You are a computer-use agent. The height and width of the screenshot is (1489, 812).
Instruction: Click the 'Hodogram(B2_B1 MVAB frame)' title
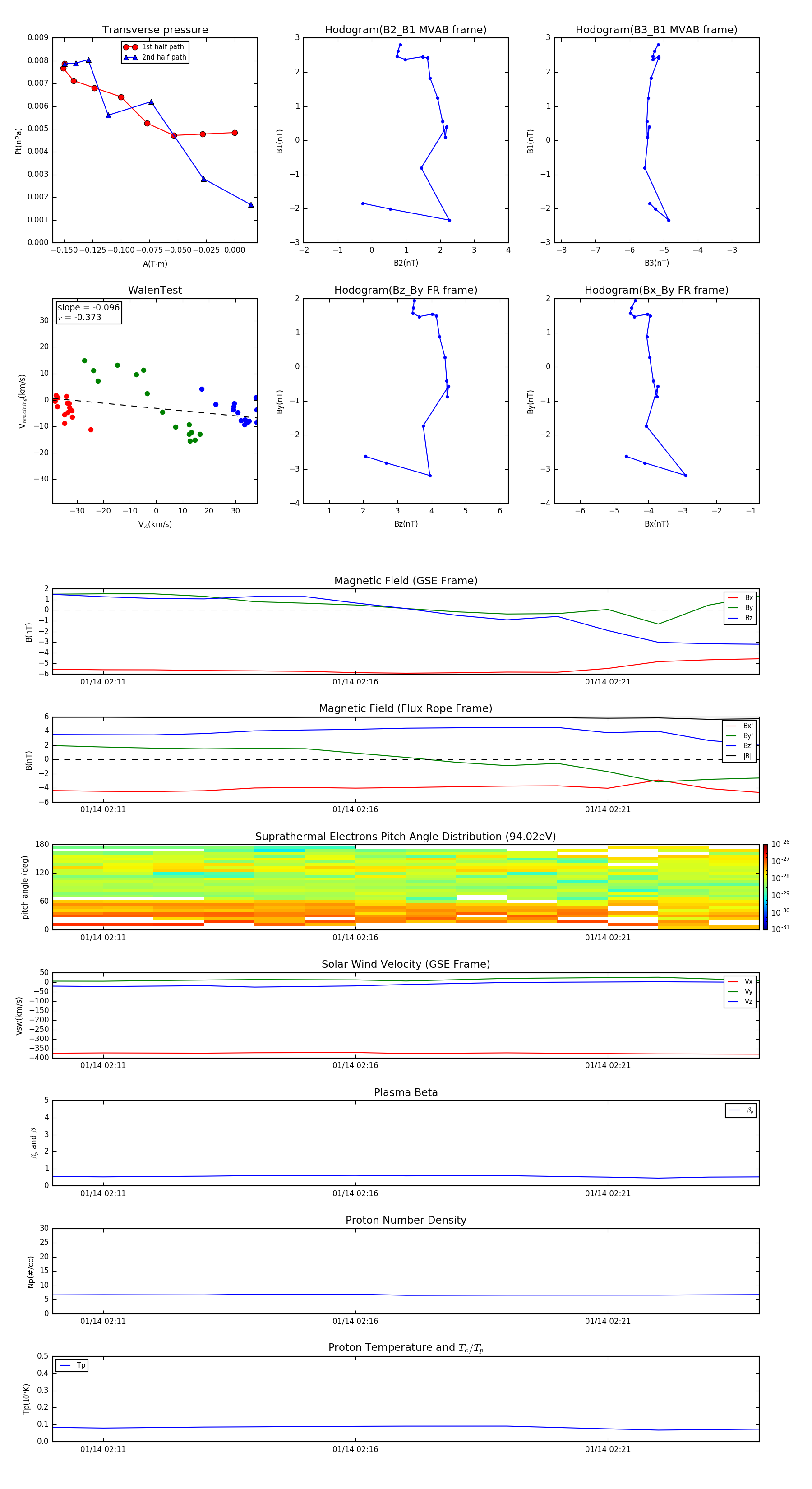coord(406,30)
